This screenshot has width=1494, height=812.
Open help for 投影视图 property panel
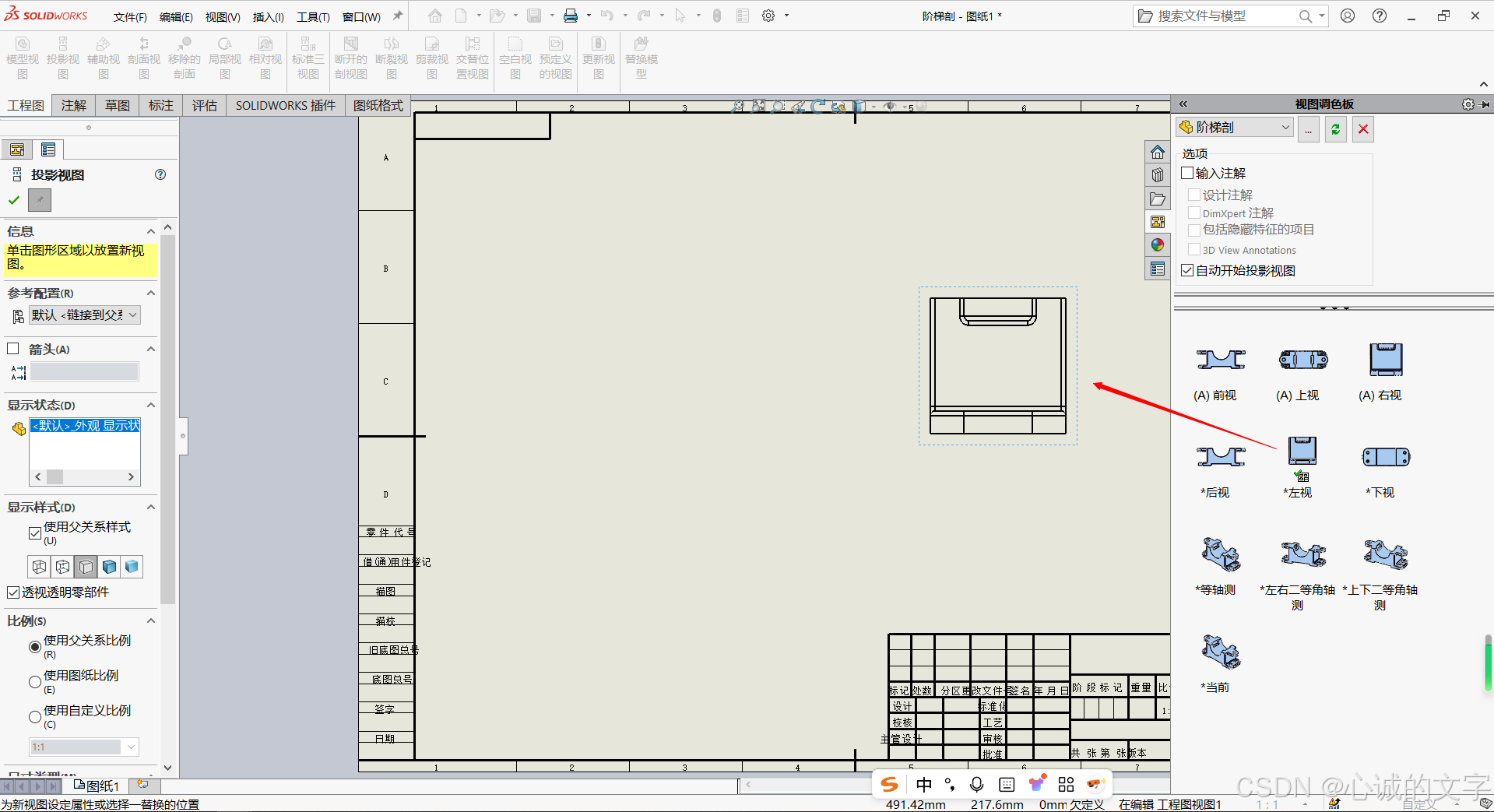click(160, 174)
